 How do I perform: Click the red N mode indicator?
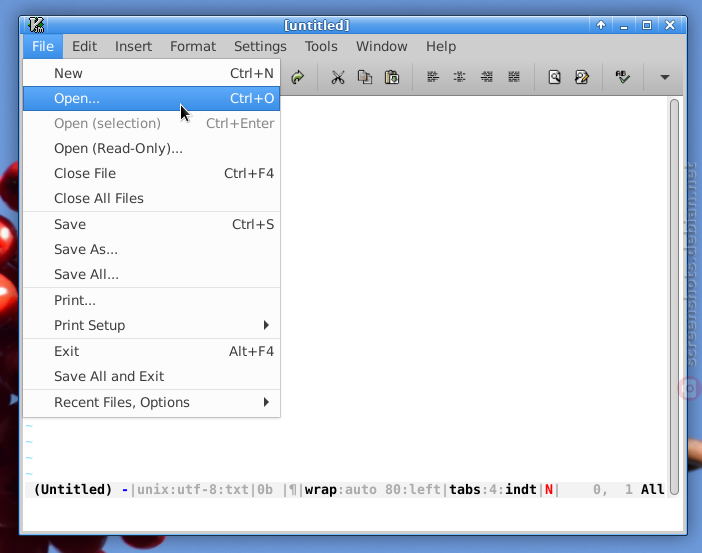tap(549, 489)
